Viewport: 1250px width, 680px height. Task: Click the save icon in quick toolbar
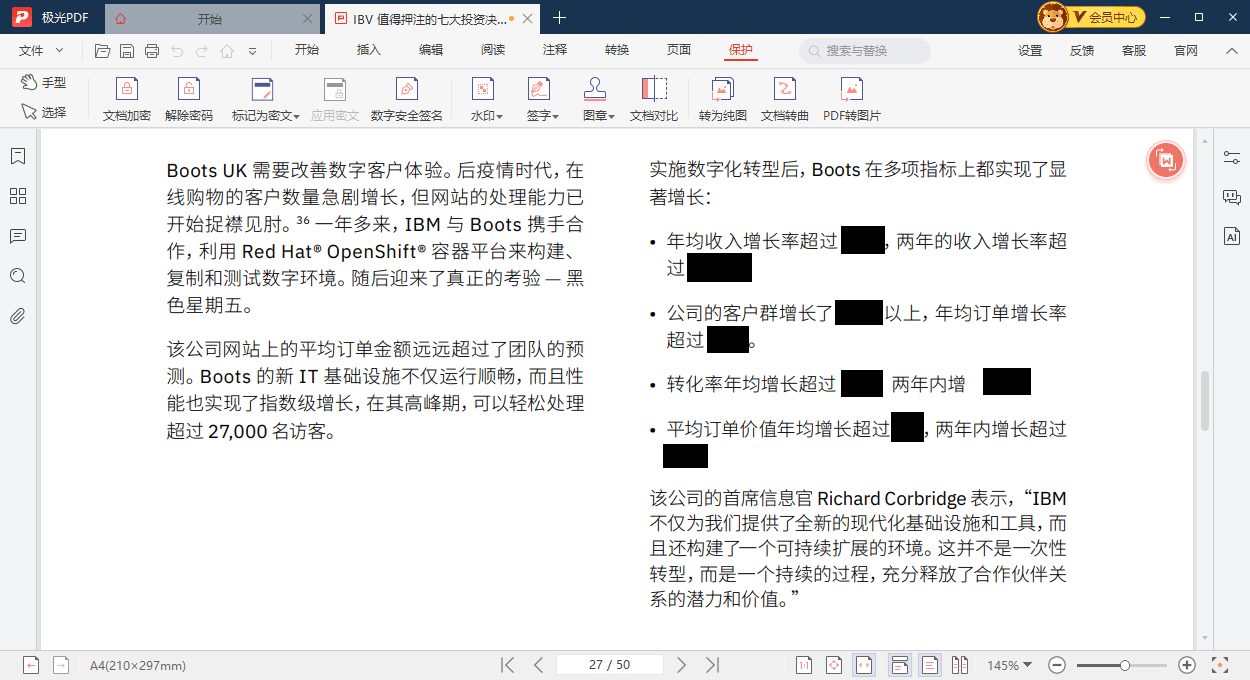[127, 51]
